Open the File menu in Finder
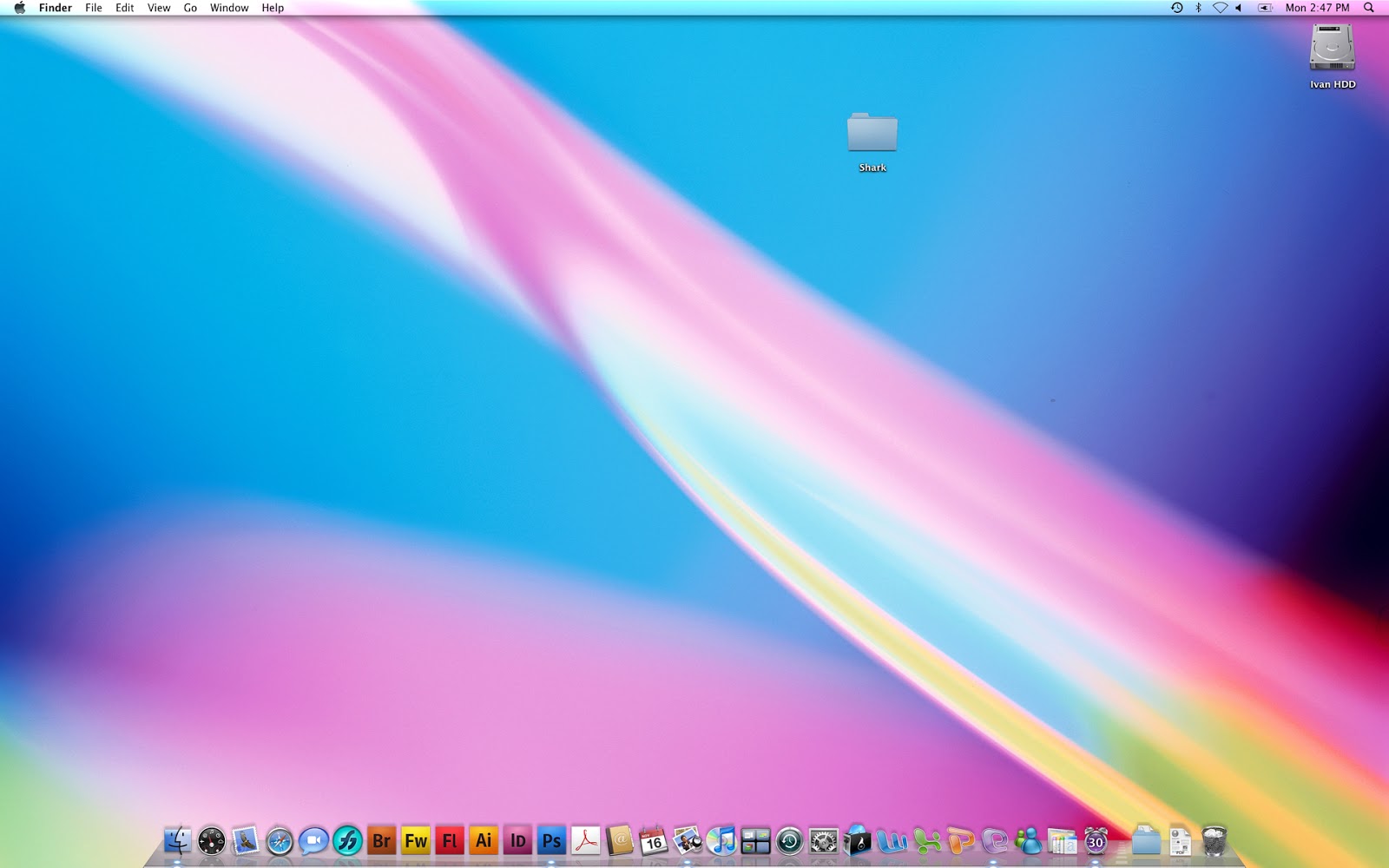The width and height of the screenshot is (1389, 868). pos(93,8)
